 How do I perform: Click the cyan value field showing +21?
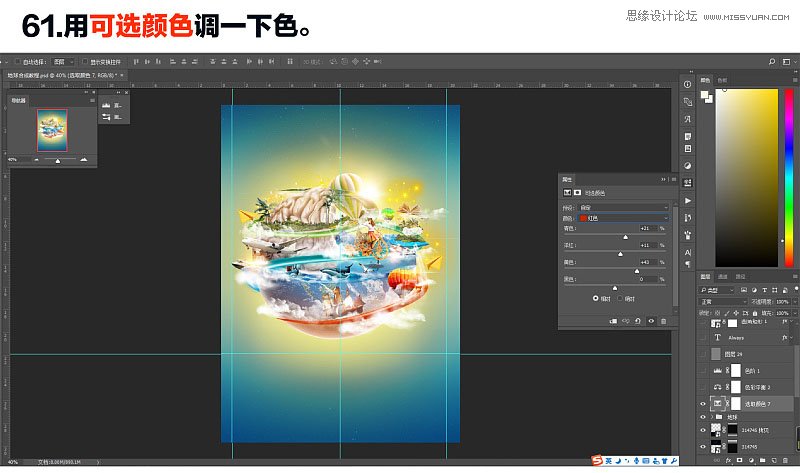tap(646, 228)
